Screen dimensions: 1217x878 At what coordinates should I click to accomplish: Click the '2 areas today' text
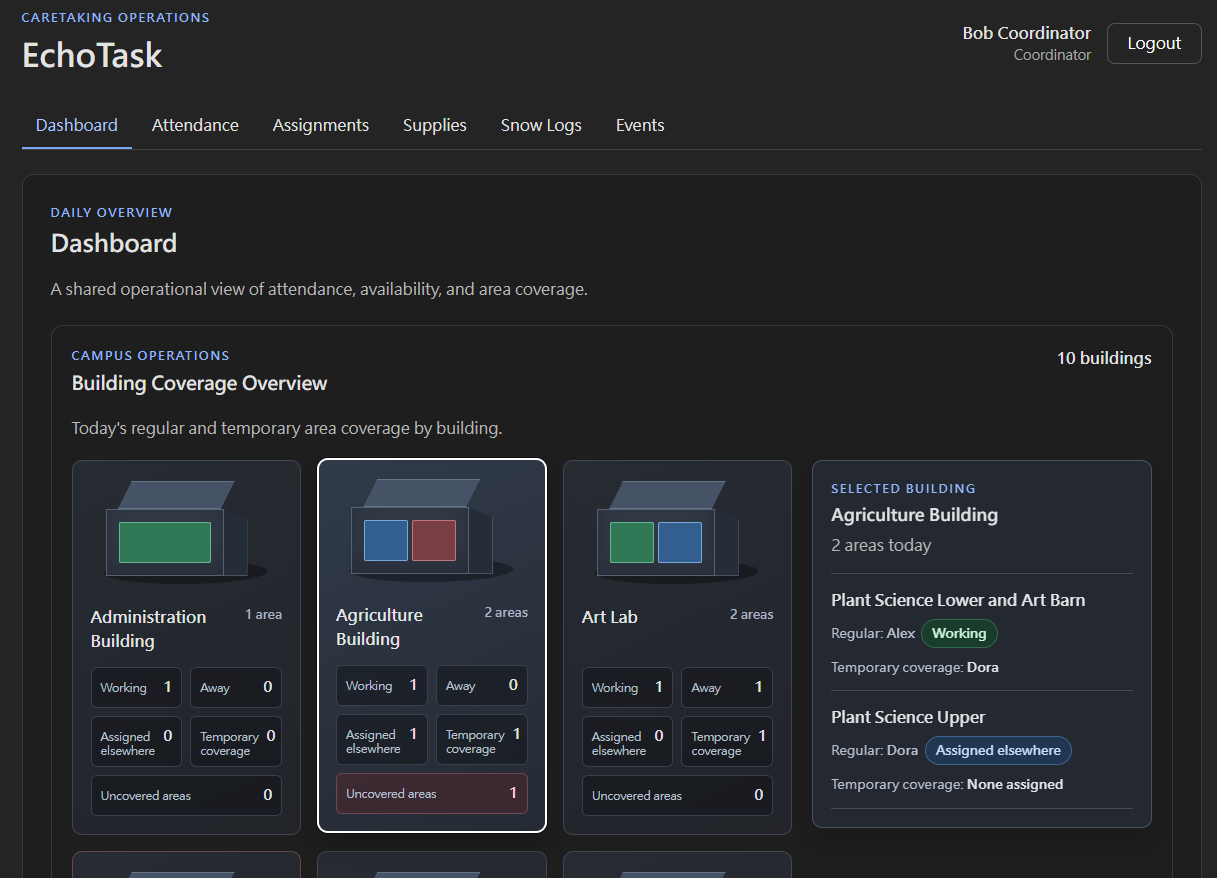click(x=881, y=545)
